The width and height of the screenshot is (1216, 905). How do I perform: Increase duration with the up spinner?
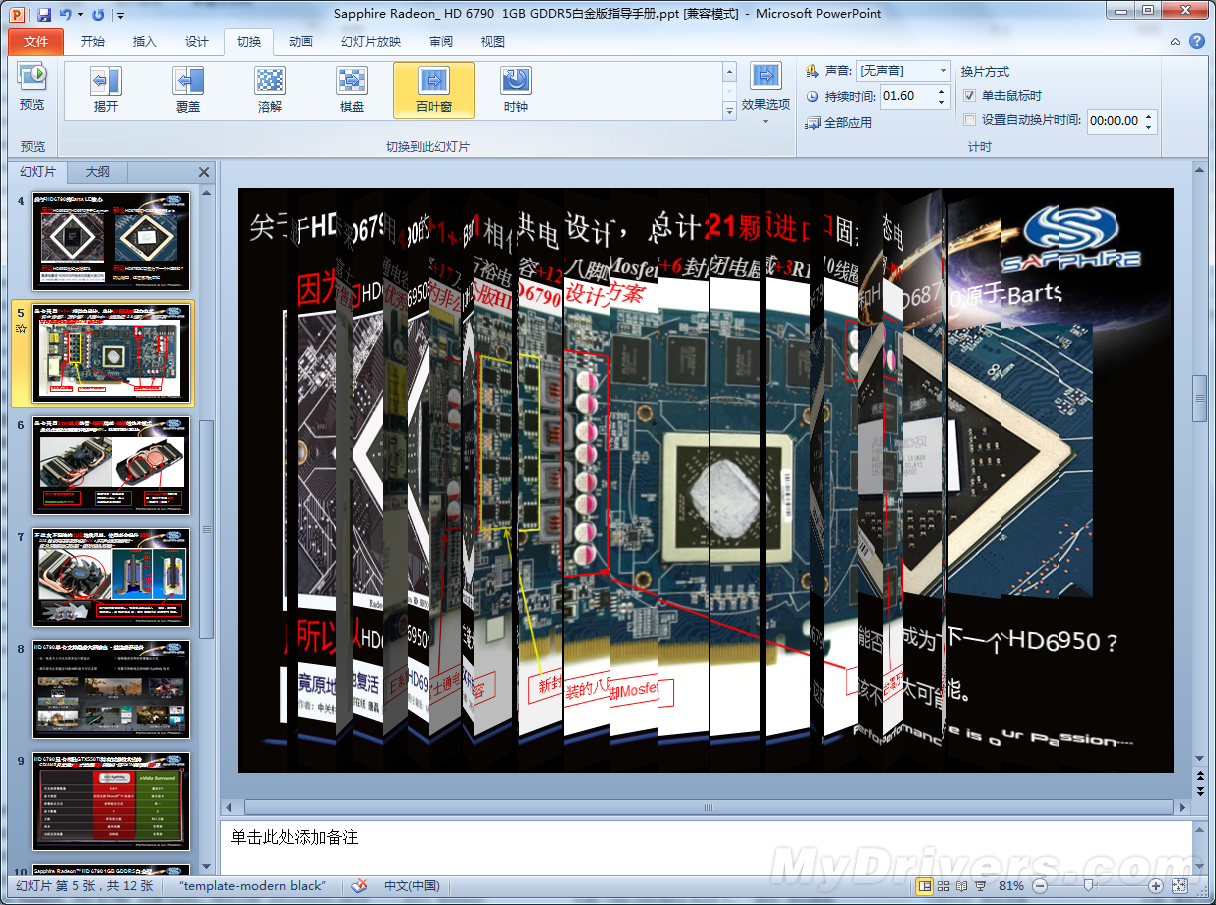point(942,91)
